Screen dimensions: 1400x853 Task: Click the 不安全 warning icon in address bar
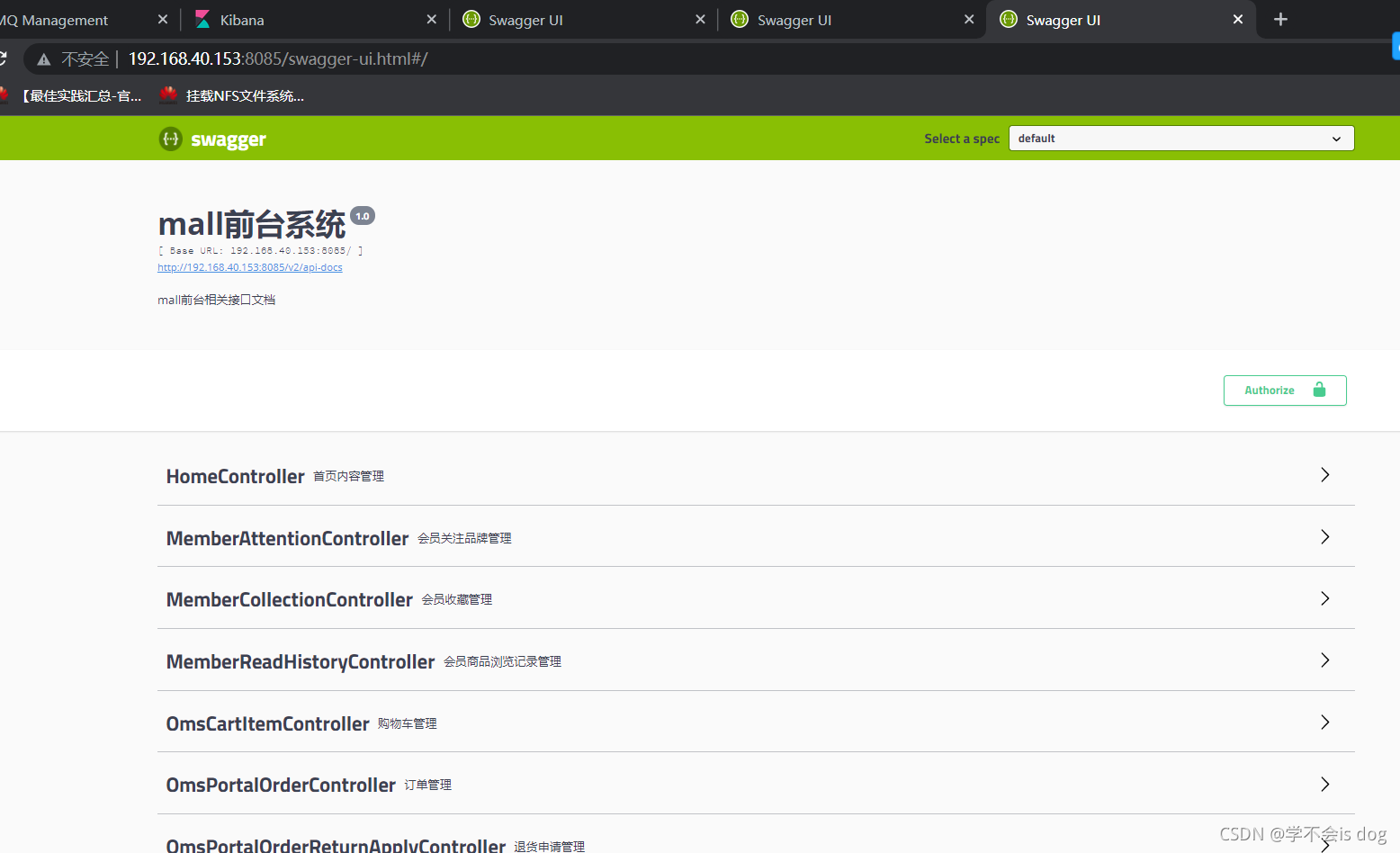coord(44,58)
